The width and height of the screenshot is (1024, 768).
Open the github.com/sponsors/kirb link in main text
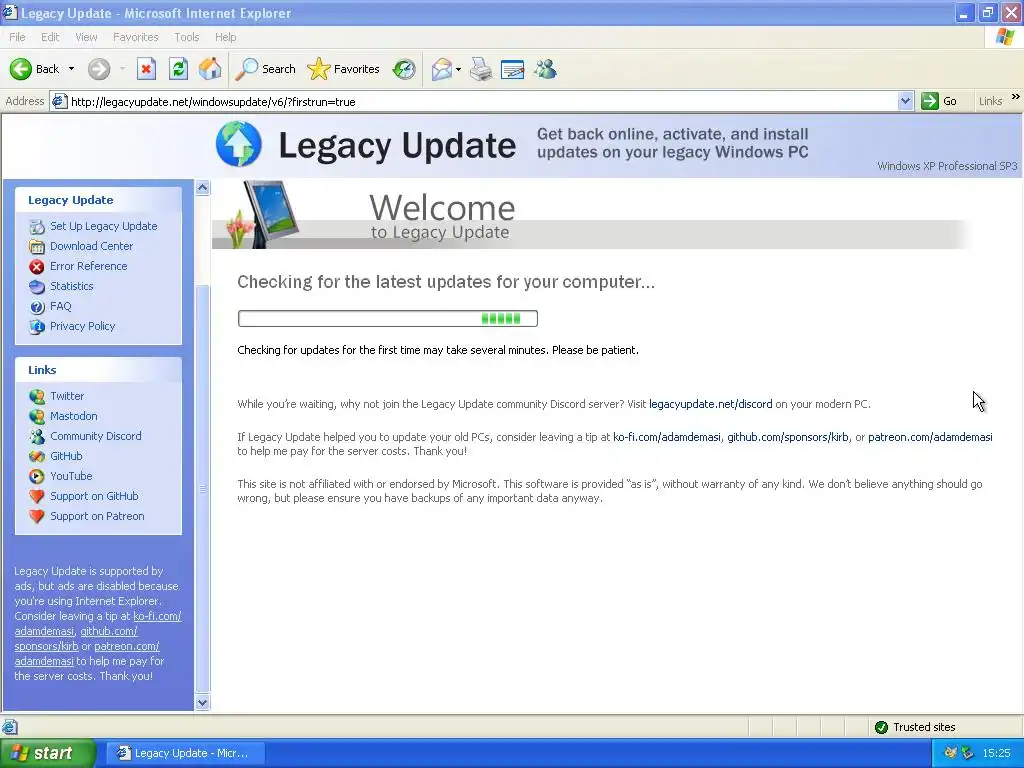(788, 437)
